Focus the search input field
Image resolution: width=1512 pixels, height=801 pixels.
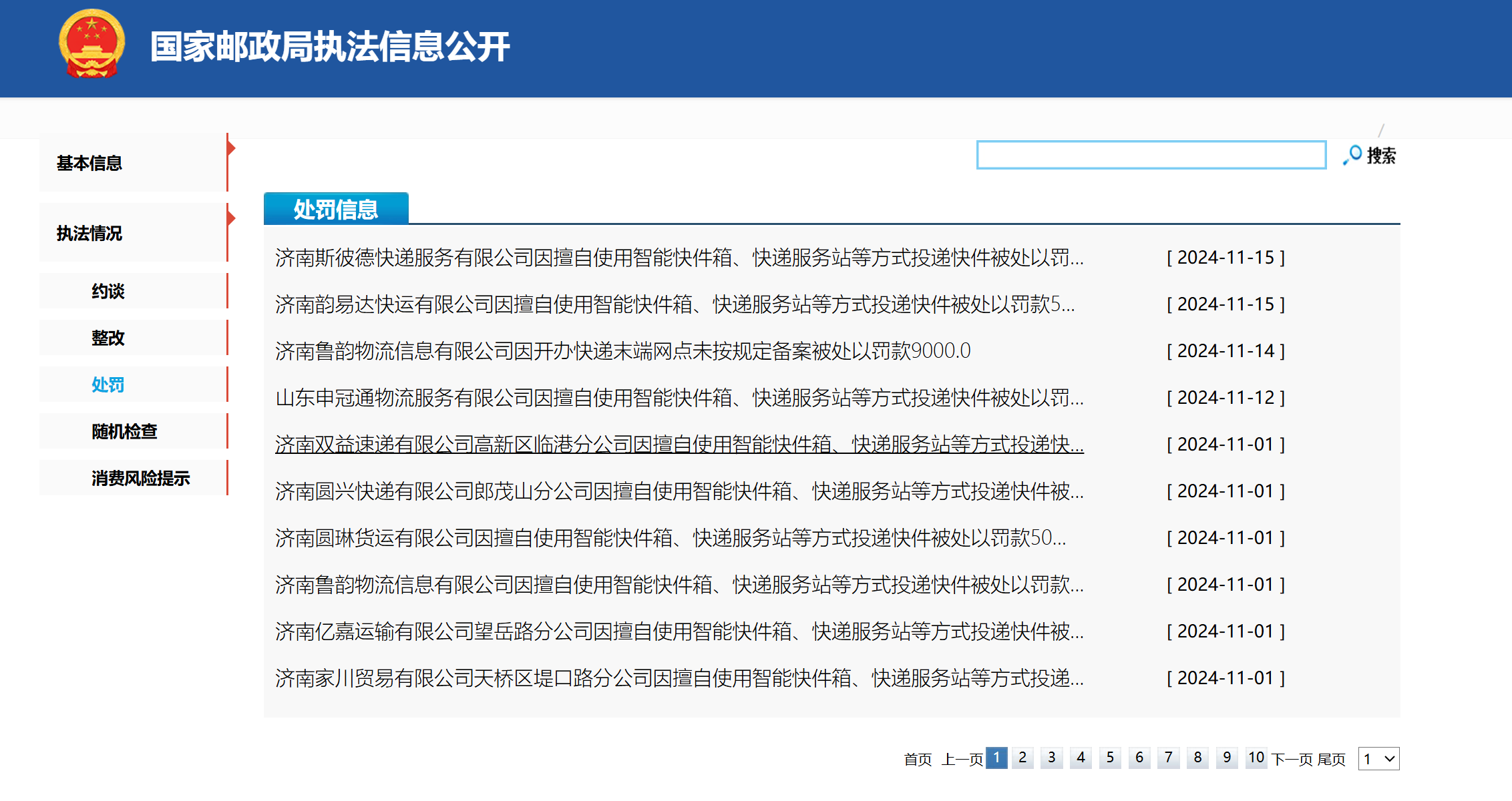pyautogui.click(x=1151, y=155)
